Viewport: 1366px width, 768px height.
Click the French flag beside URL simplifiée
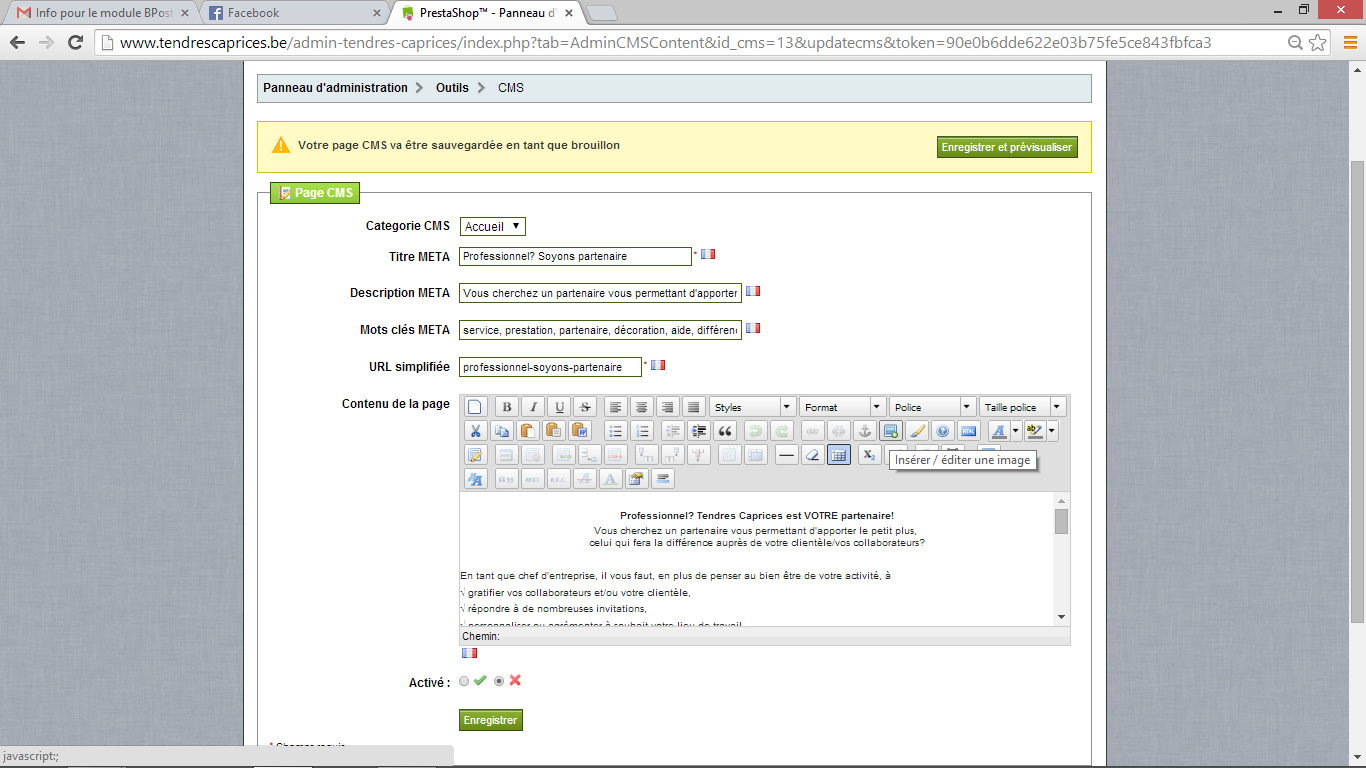coord(658,365)
